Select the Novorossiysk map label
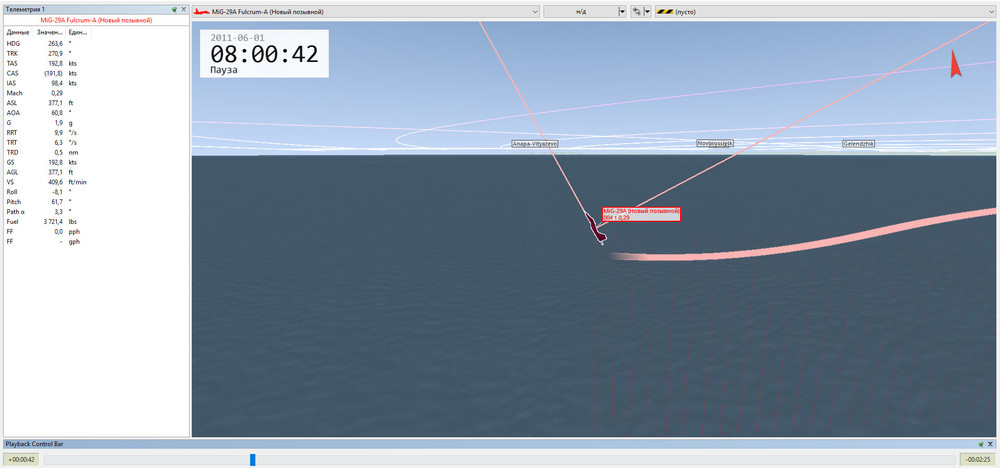This screenshot has height=468, width=1000. pyautogui.click(x=714, y=143)
